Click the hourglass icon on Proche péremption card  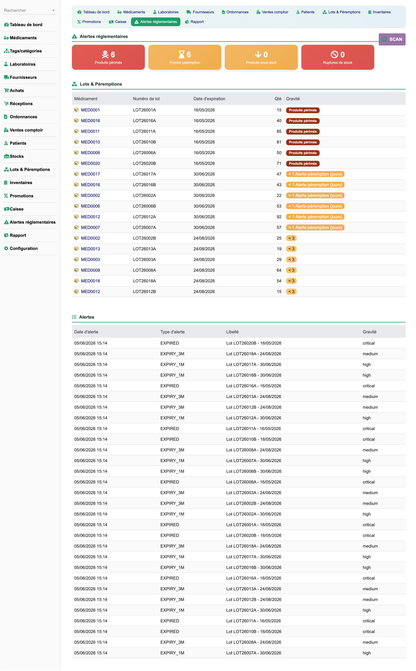tap(181, 54)
